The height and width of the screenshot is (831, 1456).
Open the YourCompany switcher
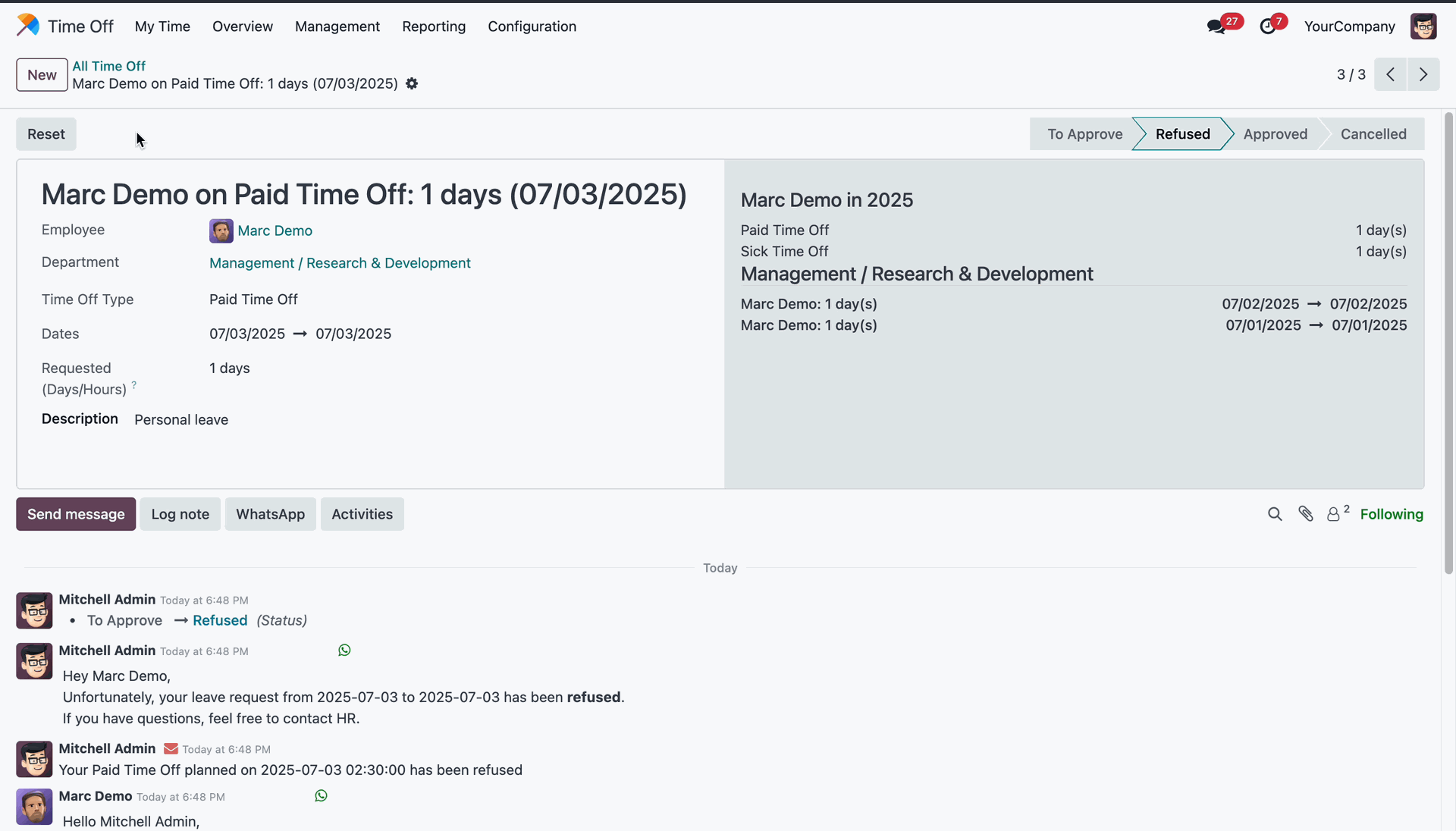[1349, 27]
